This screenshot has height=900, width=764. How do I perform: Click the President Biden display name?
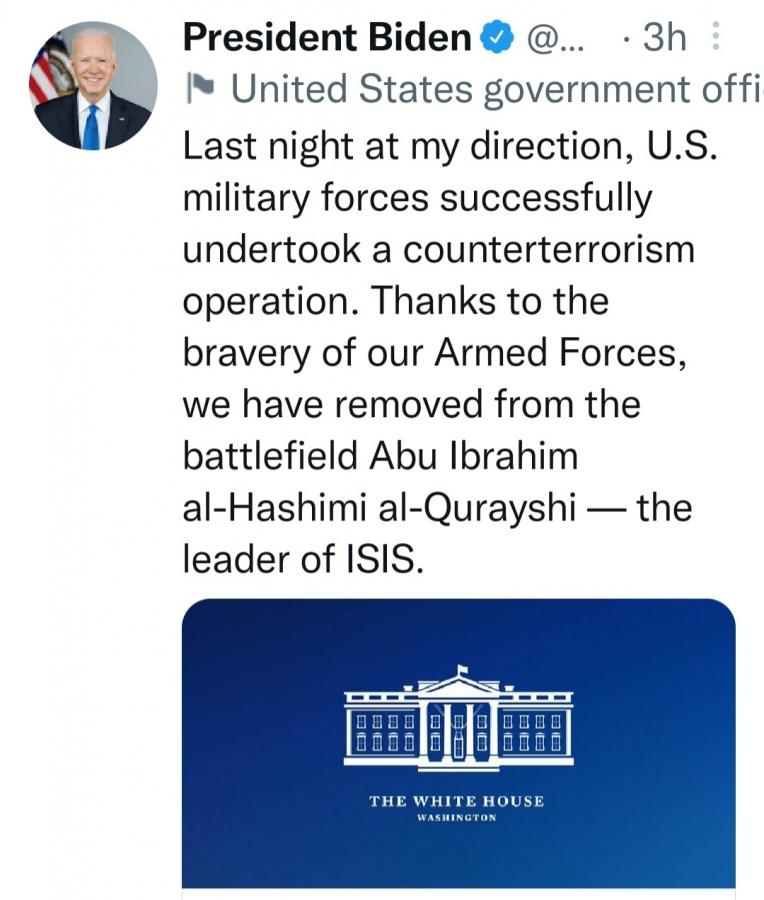[x=327, y=38]
